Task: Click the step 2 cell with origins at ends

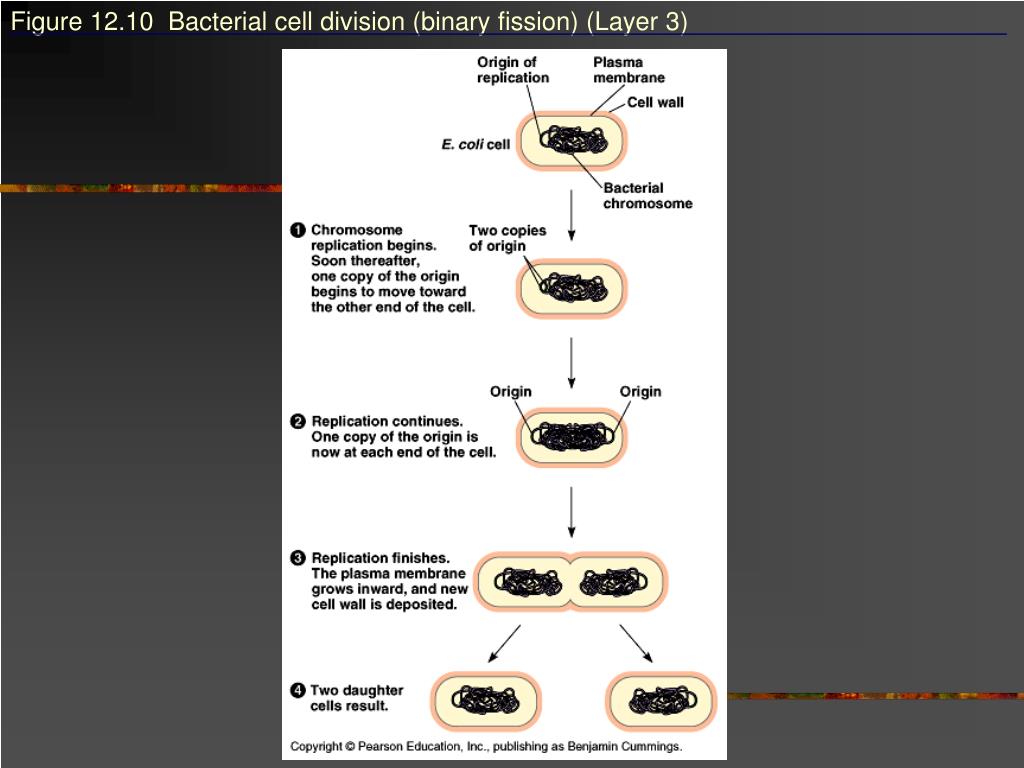Action: tap(571, 437)
